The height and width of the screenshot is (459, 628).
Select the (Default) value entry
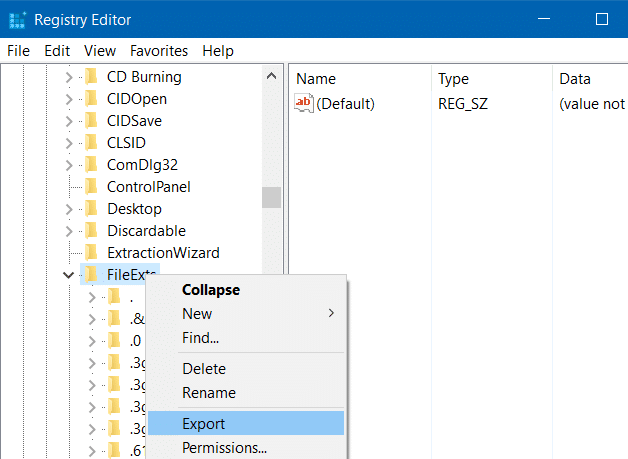345,104
